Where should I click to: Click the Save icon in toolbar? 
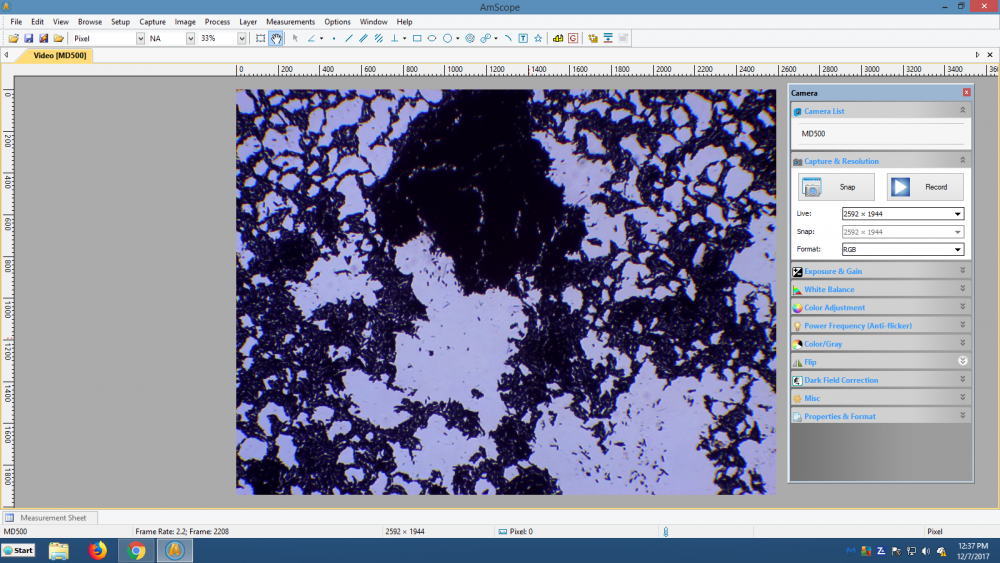coord(29,38)
